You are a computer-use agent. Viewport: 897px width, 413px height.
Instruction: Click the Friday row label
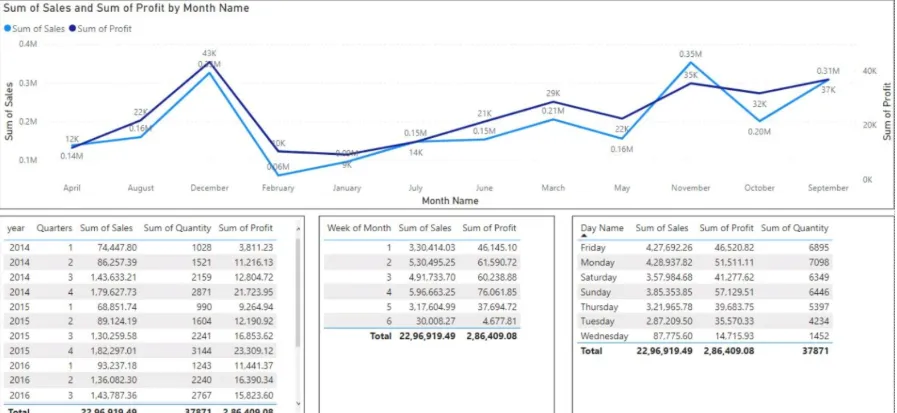(593, 248)
